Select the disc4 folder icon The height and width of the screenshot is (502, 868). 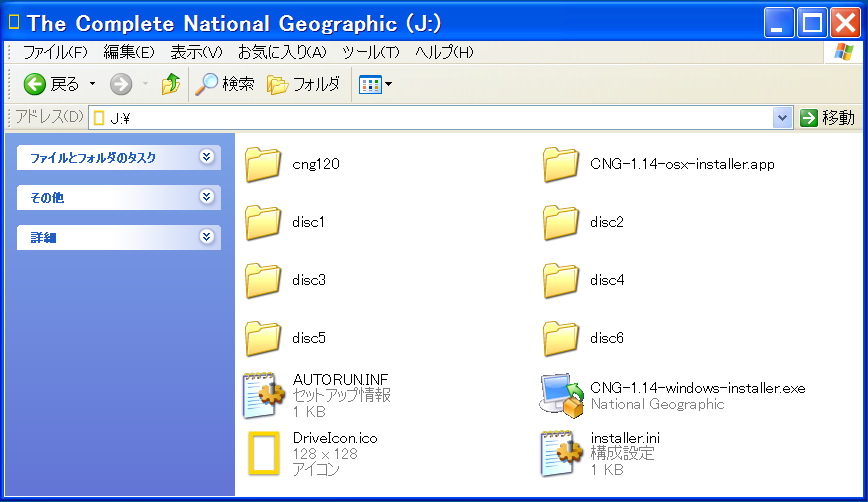[x=561, y=281]
